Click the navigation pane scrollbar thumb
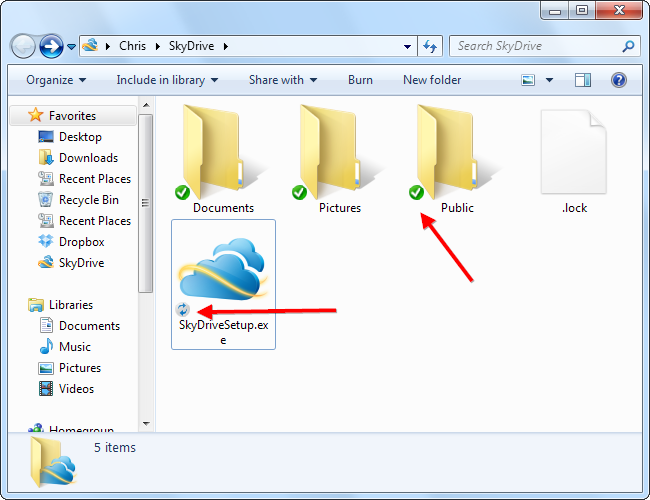 coord(146,203)
